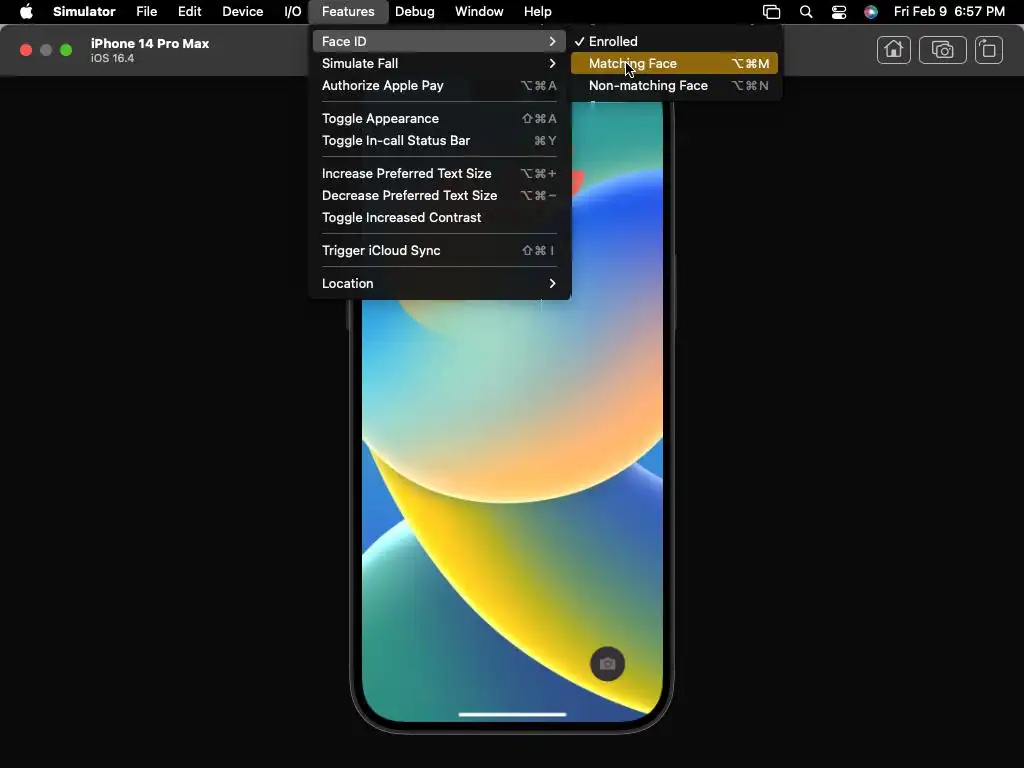Take a screenshot with the toolbar camera icon

click(942, 50)
